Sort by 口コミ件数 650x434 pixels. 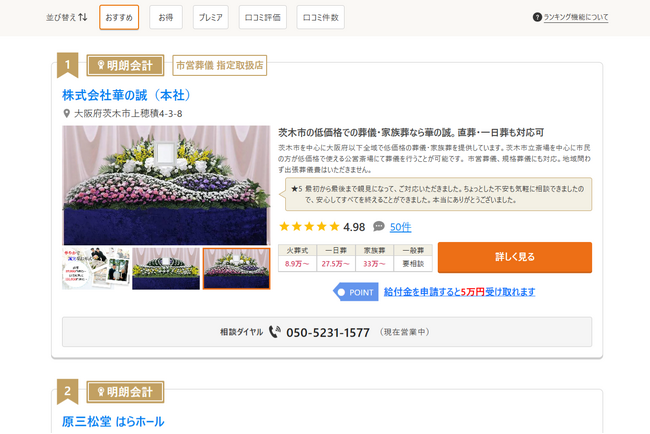click(320, 17)
